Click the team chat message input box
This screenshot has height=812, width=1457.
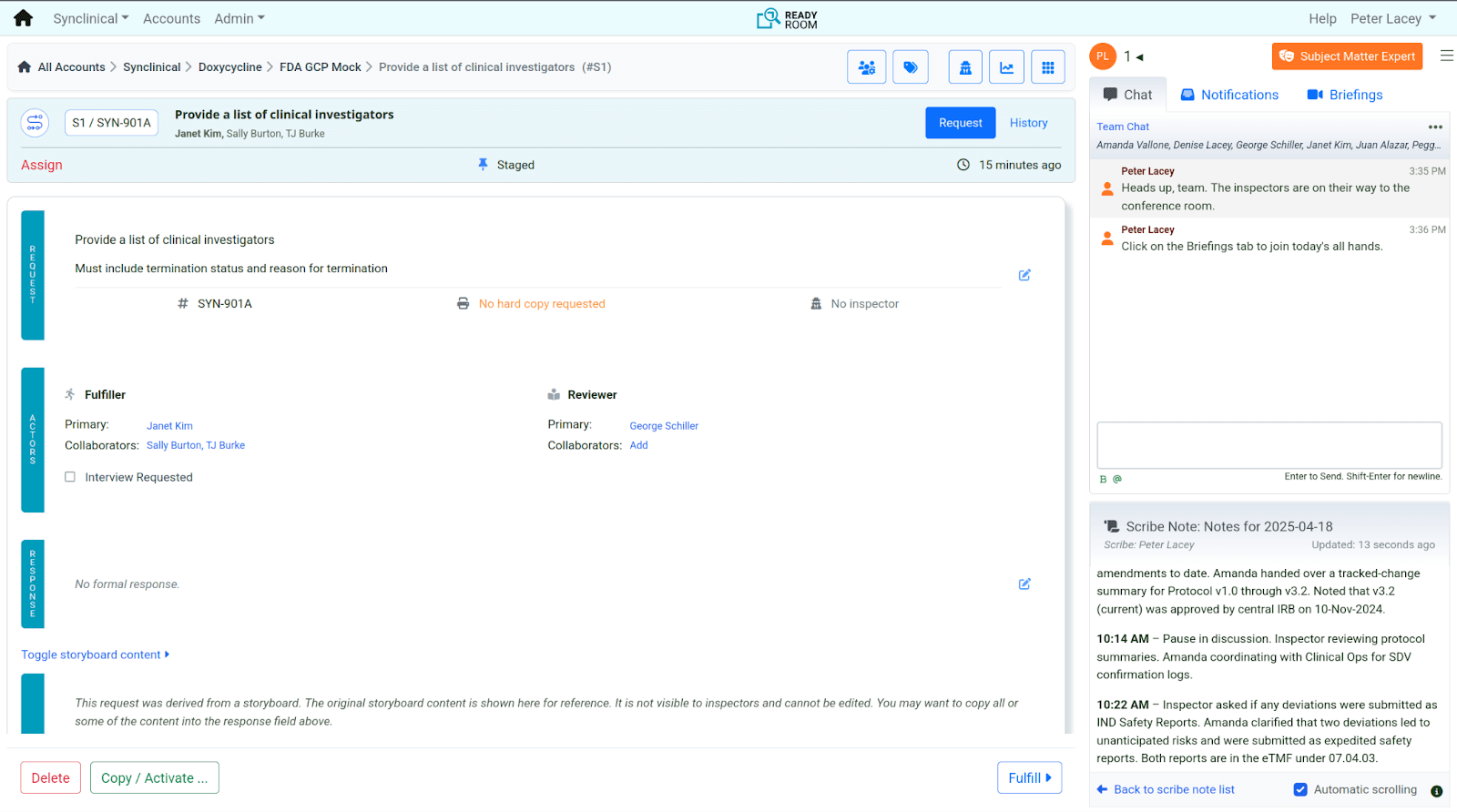[x=1269, y=445]
